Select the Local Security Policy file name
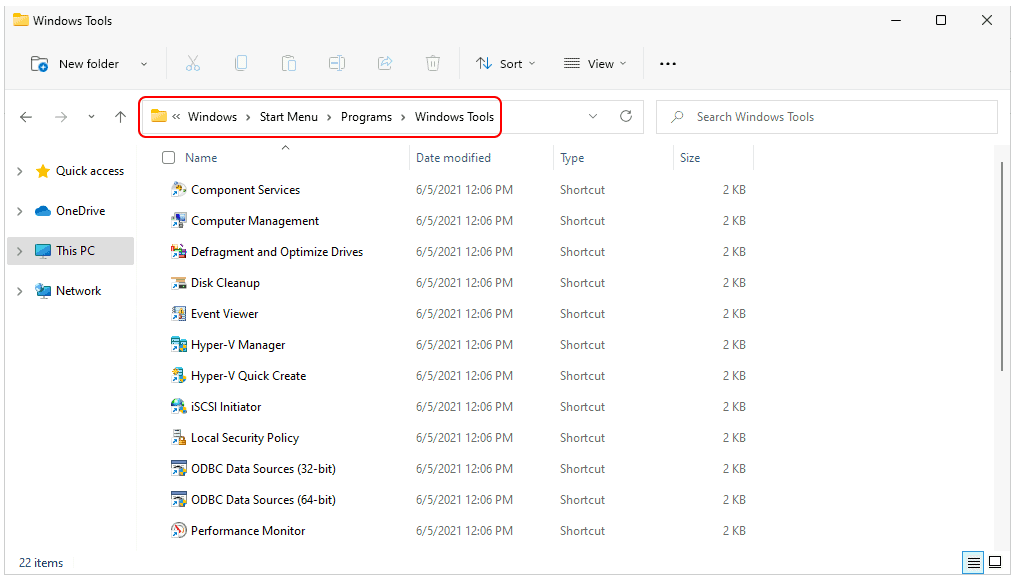 point(245,438)
